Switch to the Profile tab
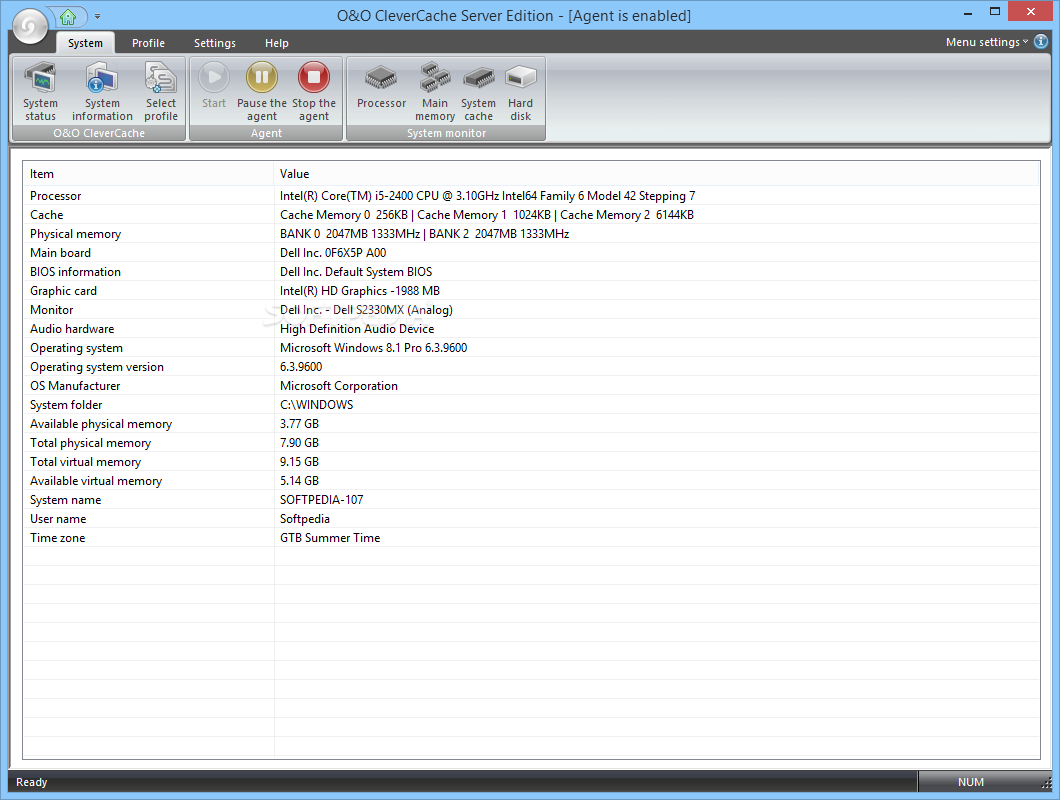The height and width of the screenshot is (800, 1060). [148, 43]
